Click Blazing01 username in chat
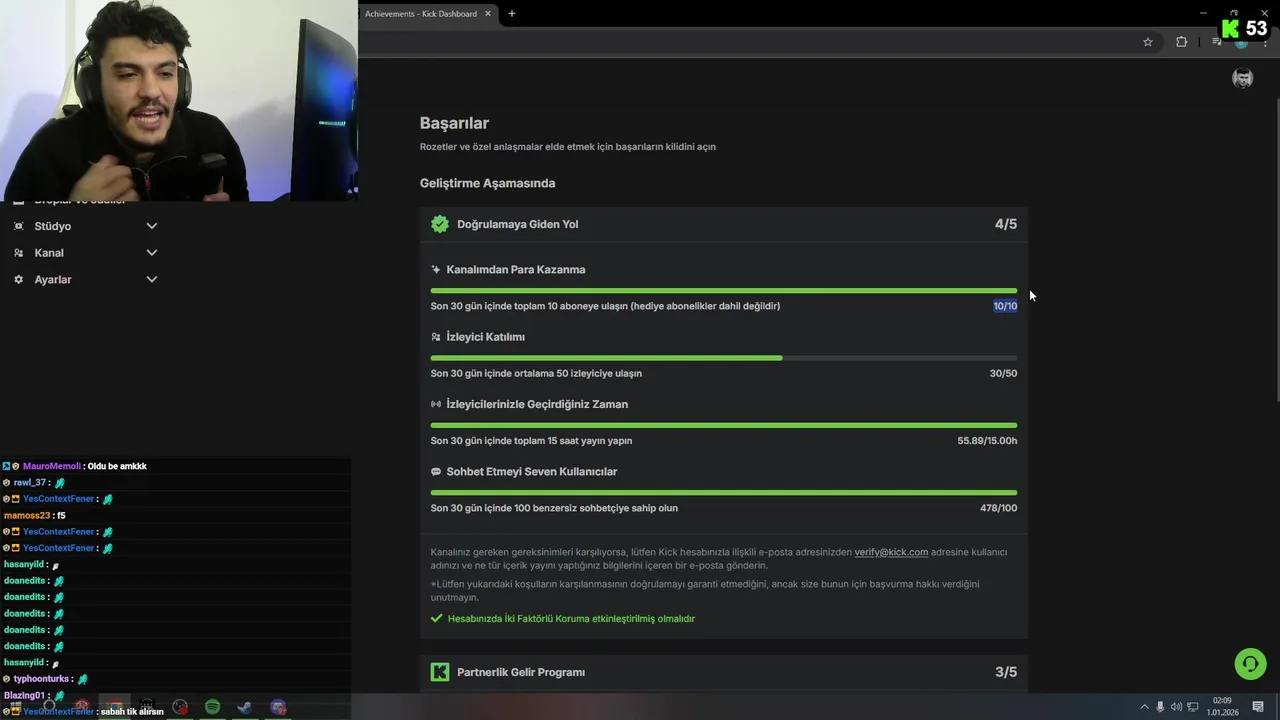The height and width of the screenshot is (720, 1280). [x=24, y=695]
